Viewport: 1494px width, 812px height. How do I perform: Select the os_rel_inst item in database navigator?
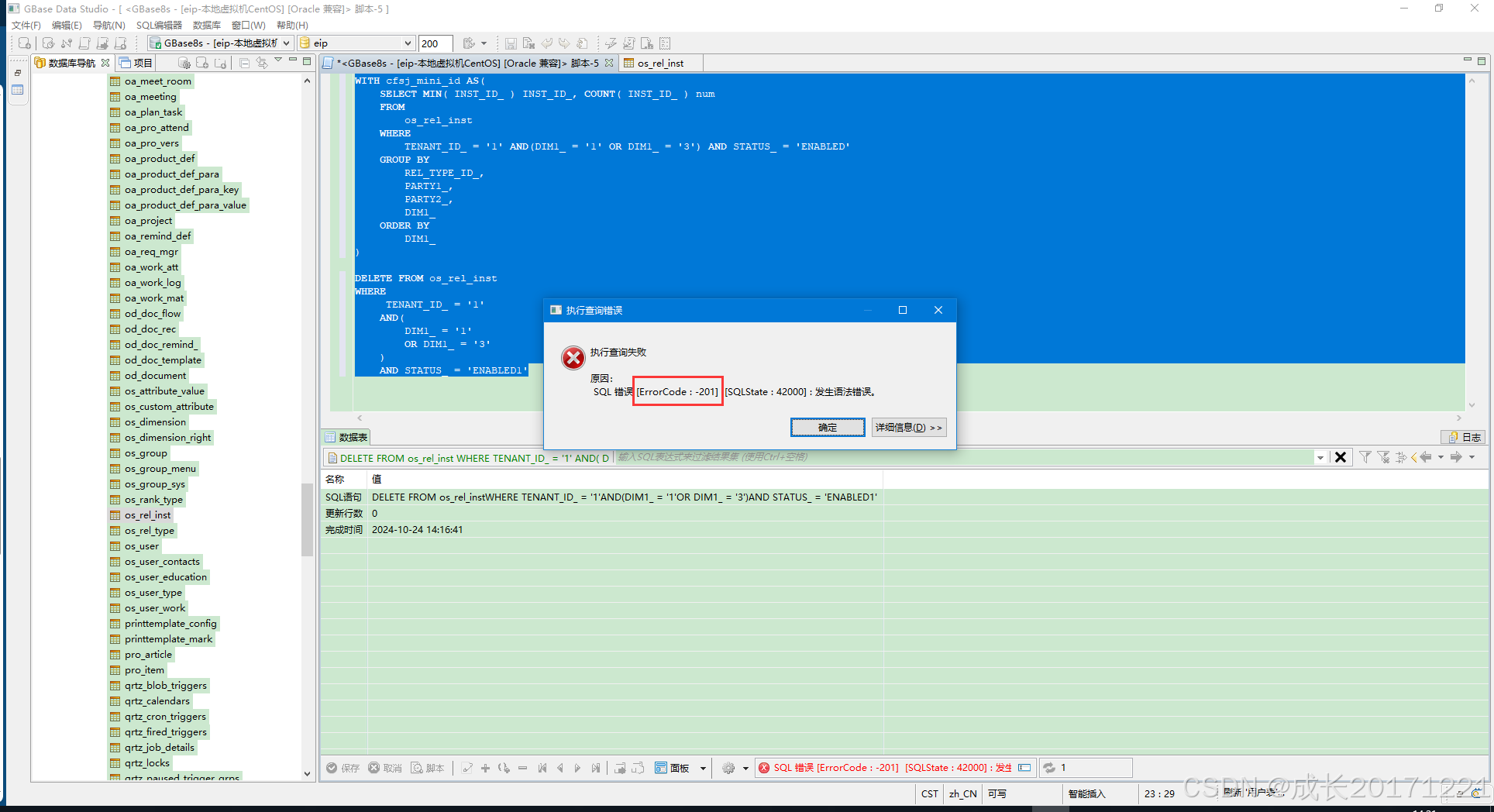tap(148, 514)
